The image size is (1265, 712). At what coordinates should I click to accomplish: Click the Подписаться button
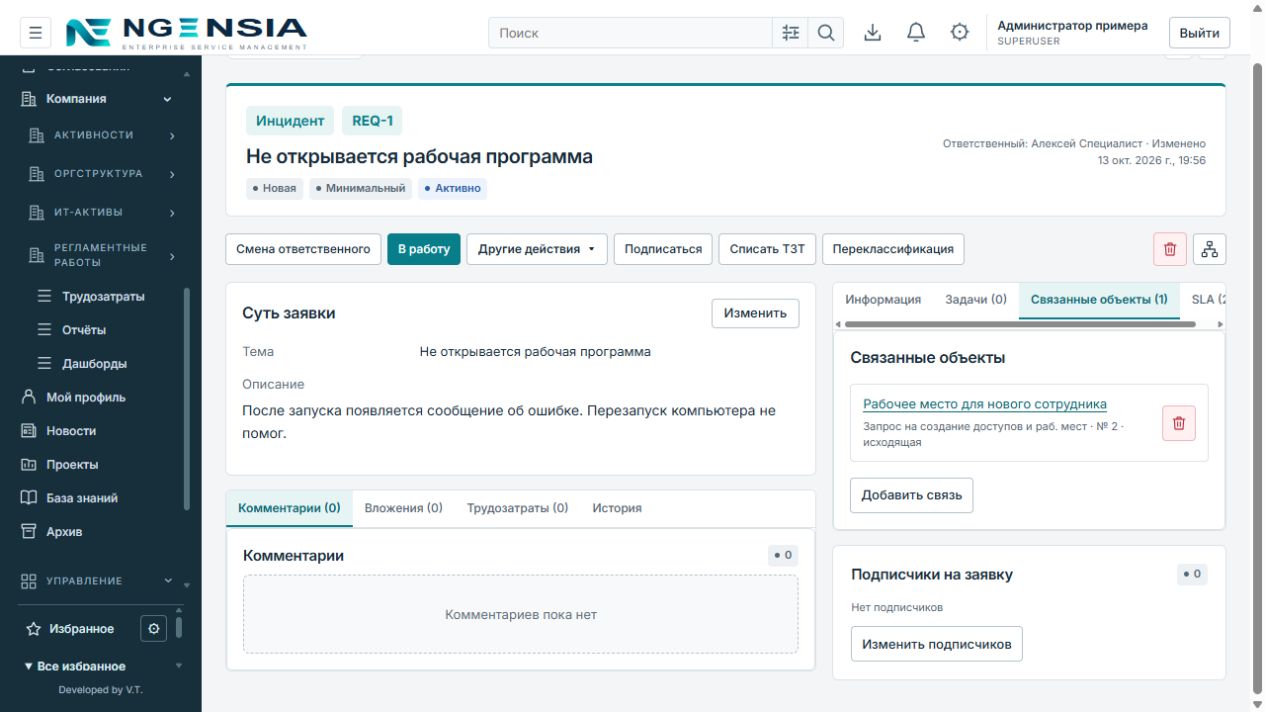tap(663, 249)
